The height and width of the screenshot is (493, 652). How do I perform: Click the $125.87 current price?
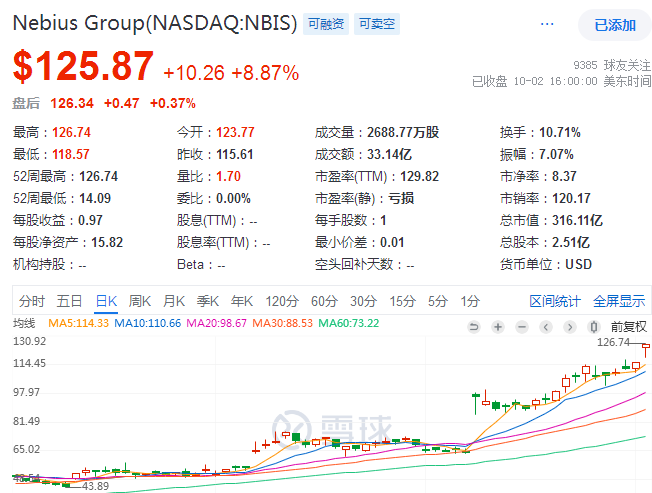pyautogui.click(x=83, y=66)
